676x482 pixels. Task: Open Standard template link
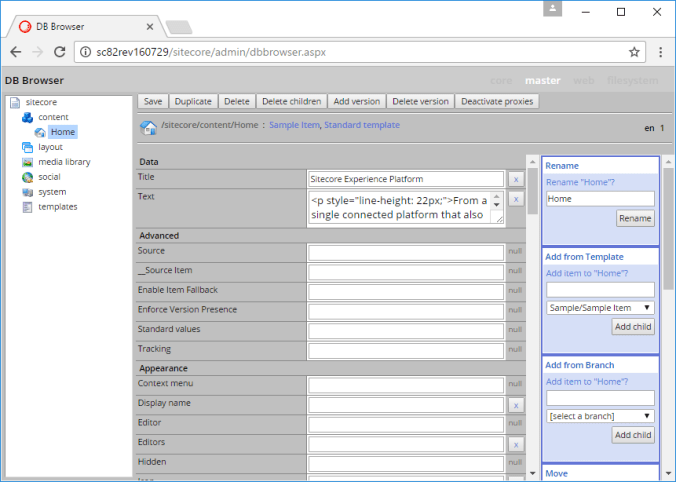pyautogui.click(x=362, y=125)
